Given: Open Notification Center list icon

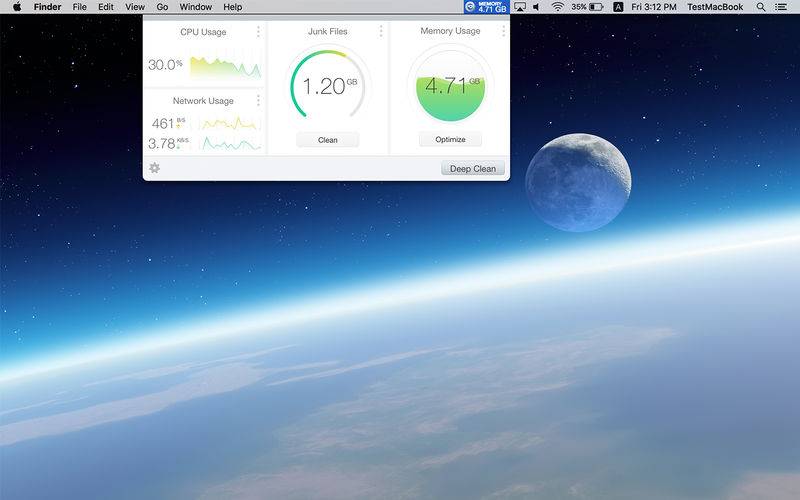Looking at the screenshot, I should tap(781, 7).
